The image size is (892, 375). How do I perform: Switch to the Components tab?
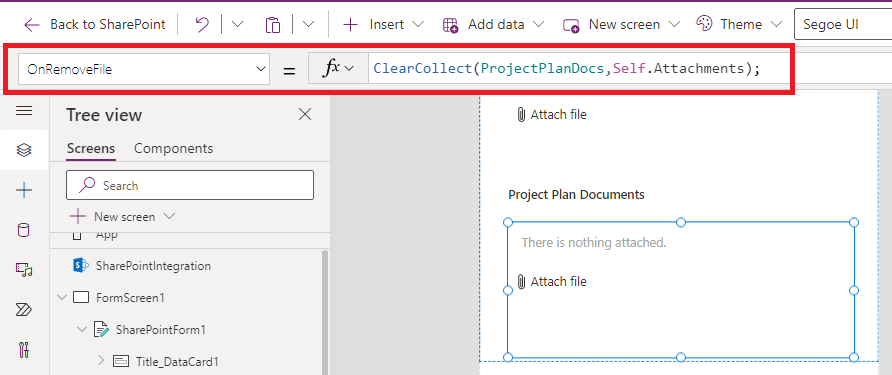[x=174, y=149]
